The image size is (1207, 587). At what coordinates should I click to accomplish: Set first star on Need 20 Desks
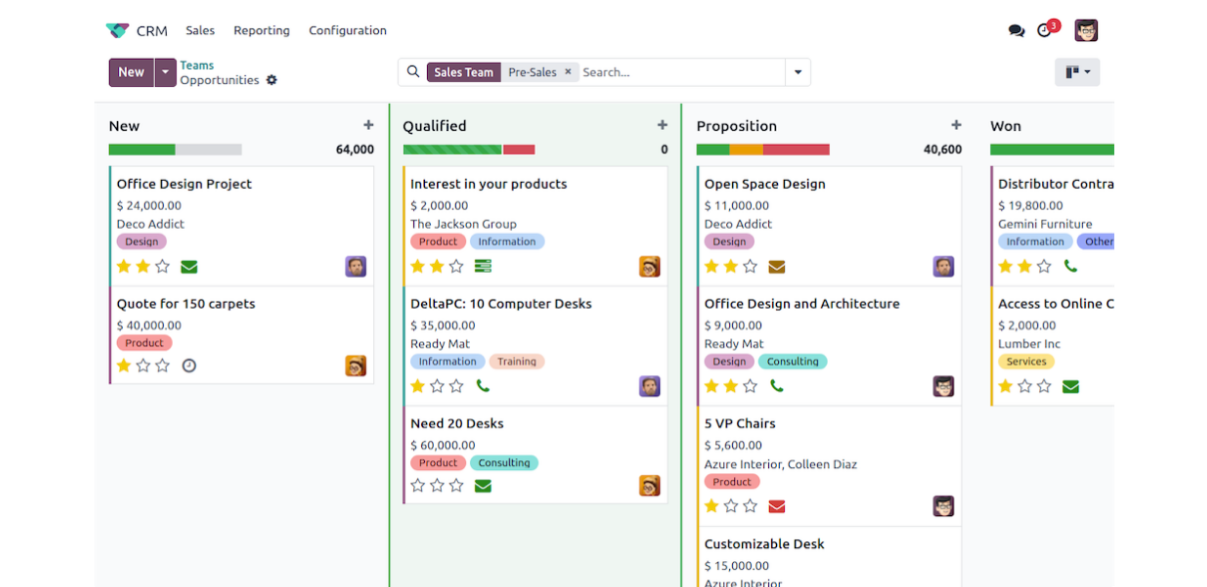pos(418,486)
